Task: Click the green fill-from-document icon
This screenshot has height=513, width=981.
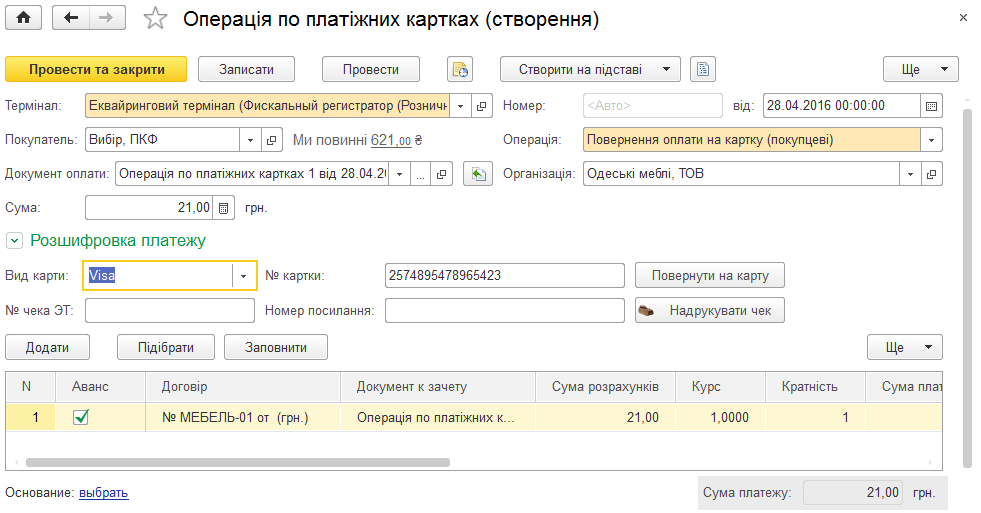Action: pyautogui.click(x=478, y=174)
